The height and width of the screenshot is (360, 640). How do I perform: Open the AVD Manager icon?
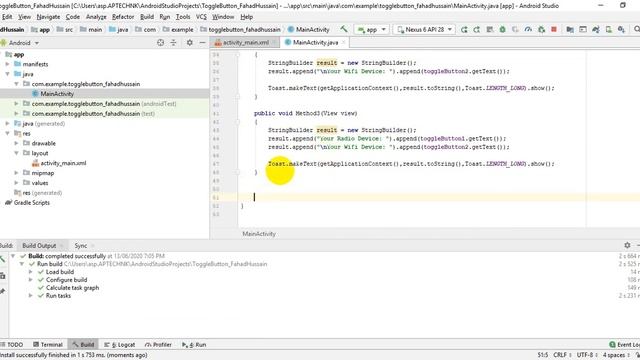point(609,29)
